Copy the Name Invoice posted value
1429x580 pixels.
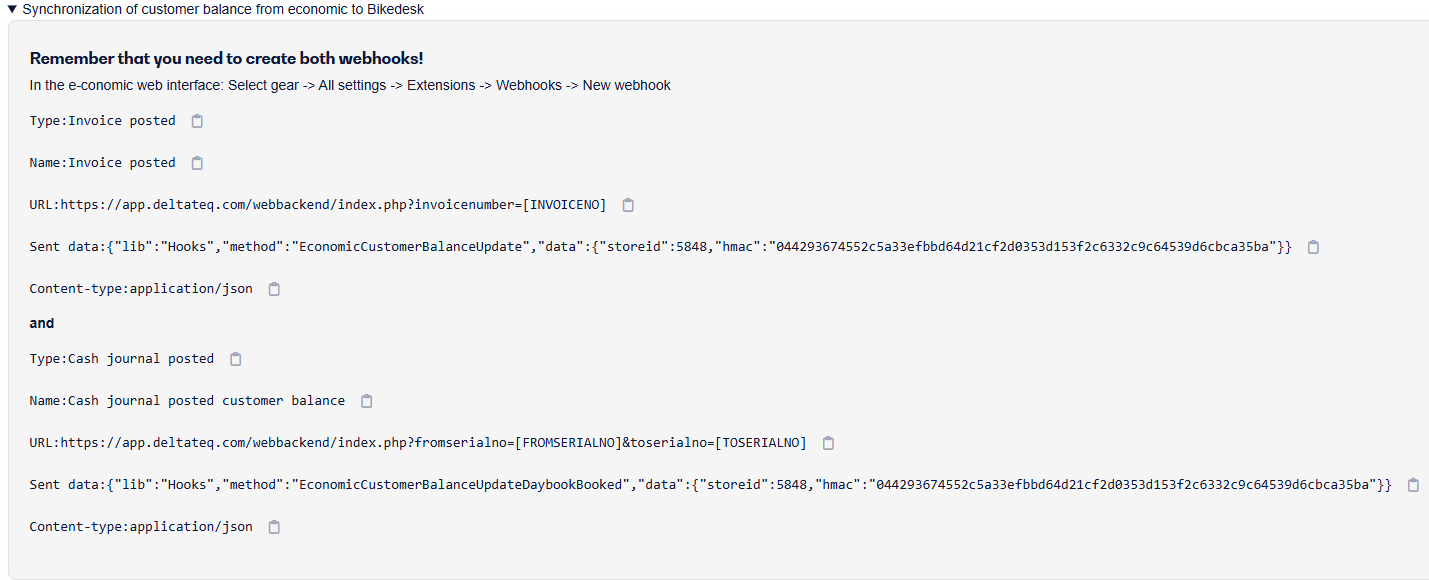197,163
